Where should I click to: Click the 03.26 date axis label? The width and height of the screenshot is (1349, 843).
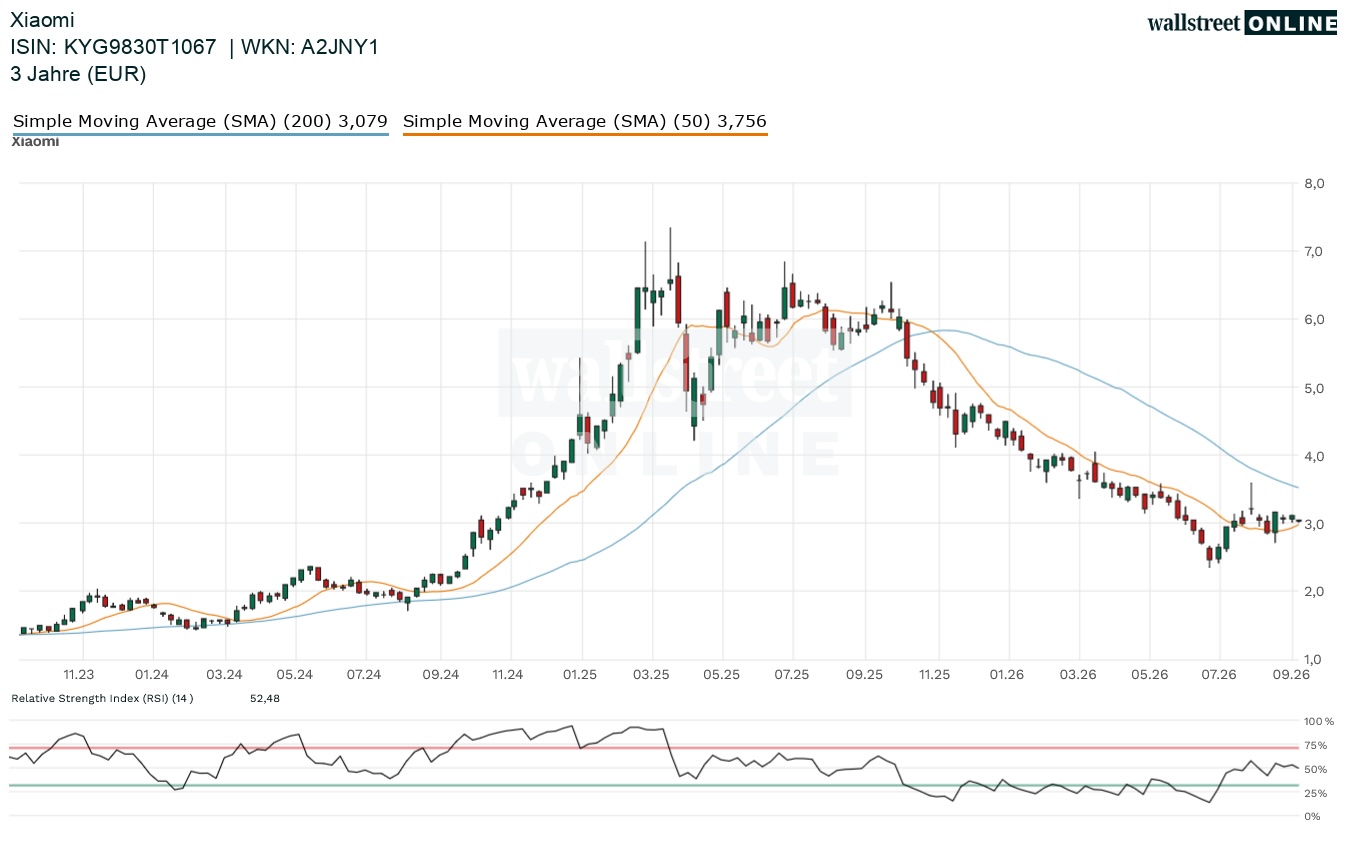(x=1078, y=675)
